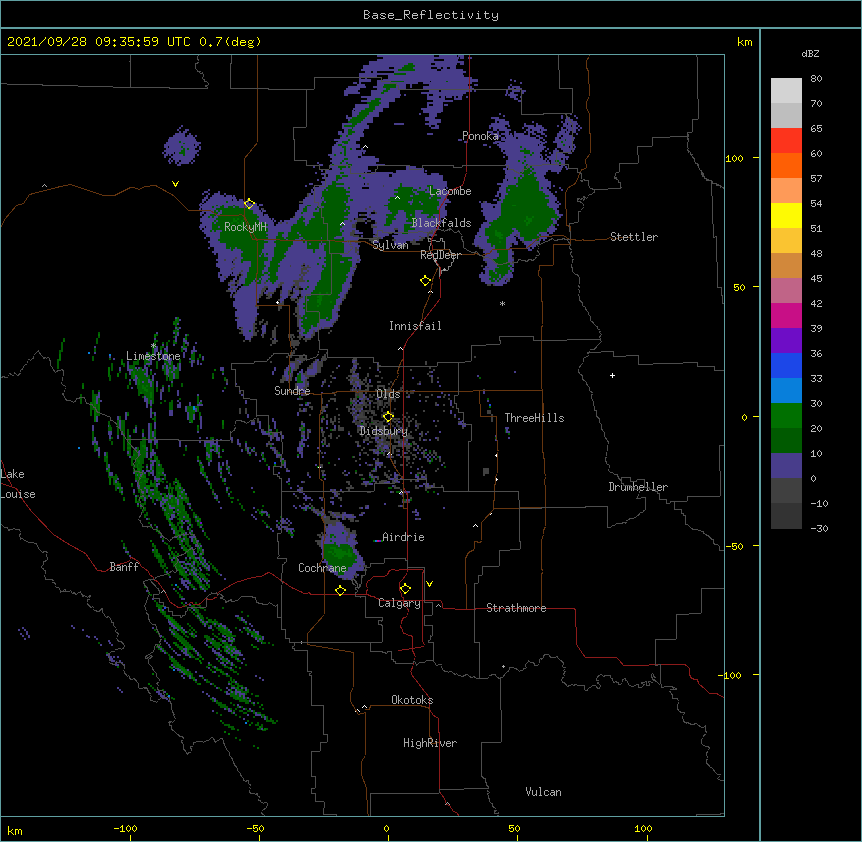Image resolution: width=862 pixels, height=842 pixels.
Task: Click the isolated purple echo west of Ponoka
Action: [x=182, y=146]
